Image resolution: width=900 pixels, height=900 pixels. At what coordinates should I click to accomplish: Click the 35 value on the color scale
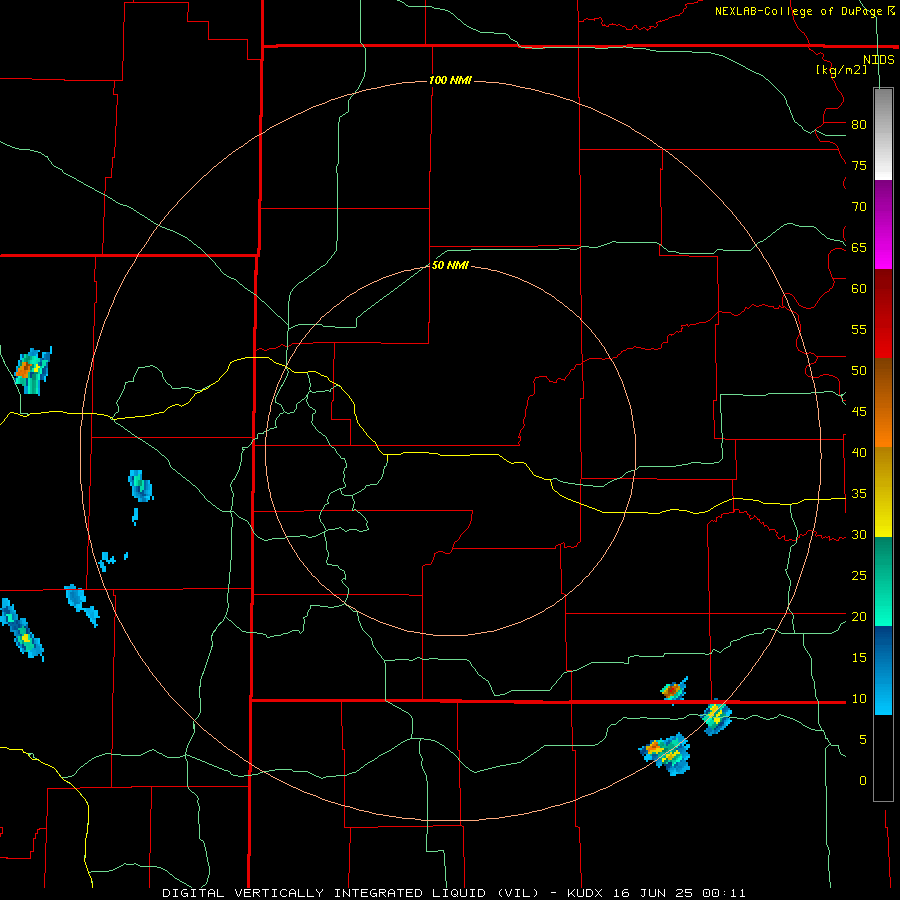click(x=859, y=494)
